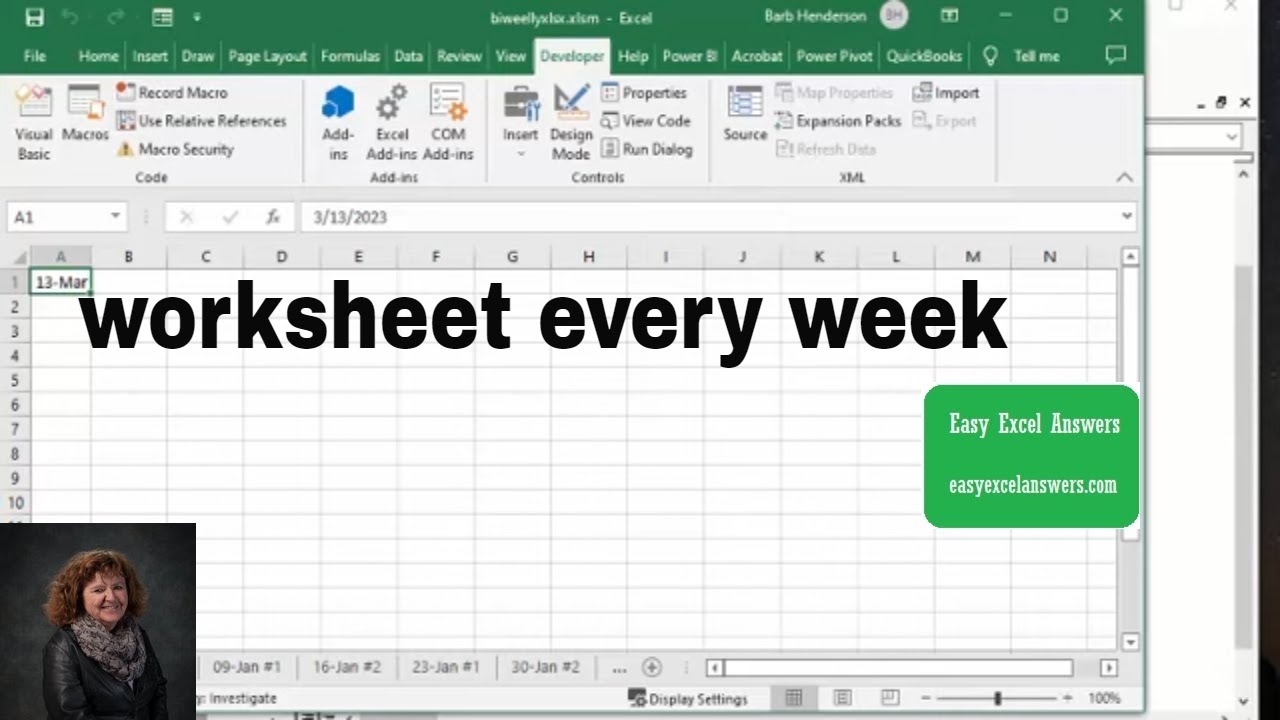This screenshot has width=1280, height=720.
Task: Click the formula bar showing 3/13/2023
Action: (x=700, y=217)
